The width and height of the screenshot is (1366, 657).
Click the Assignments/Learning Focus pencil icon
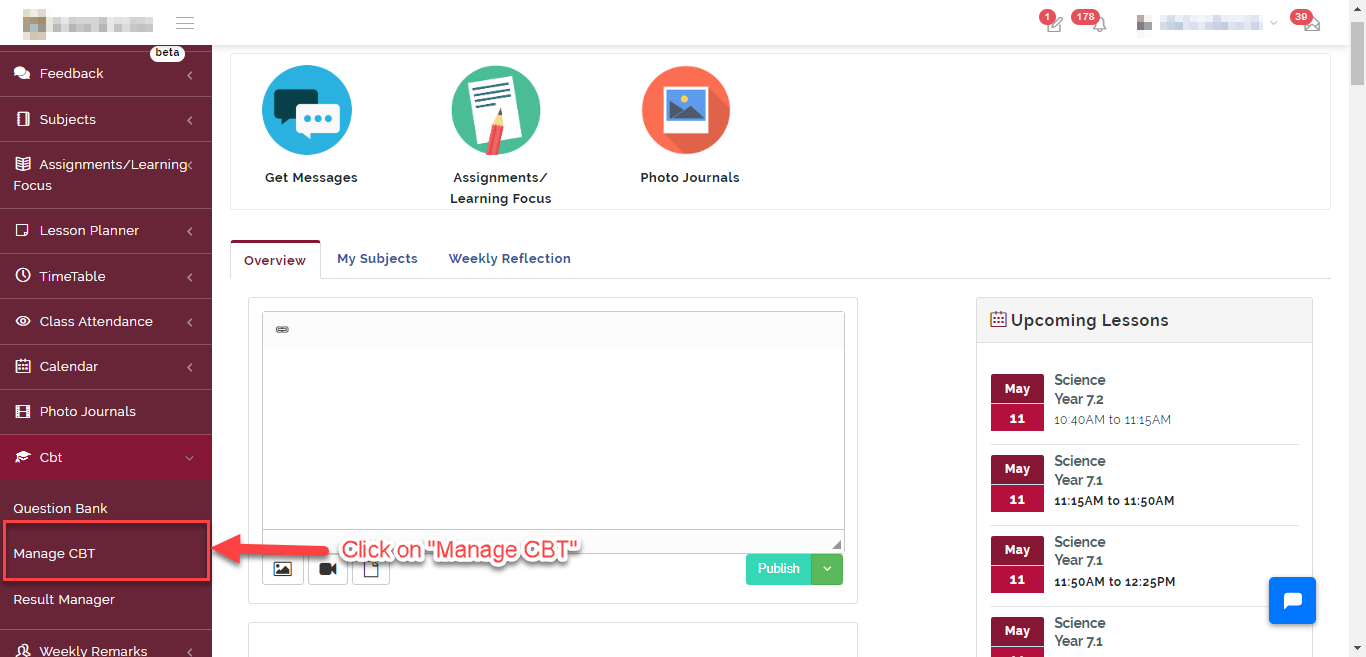(496, 110)
